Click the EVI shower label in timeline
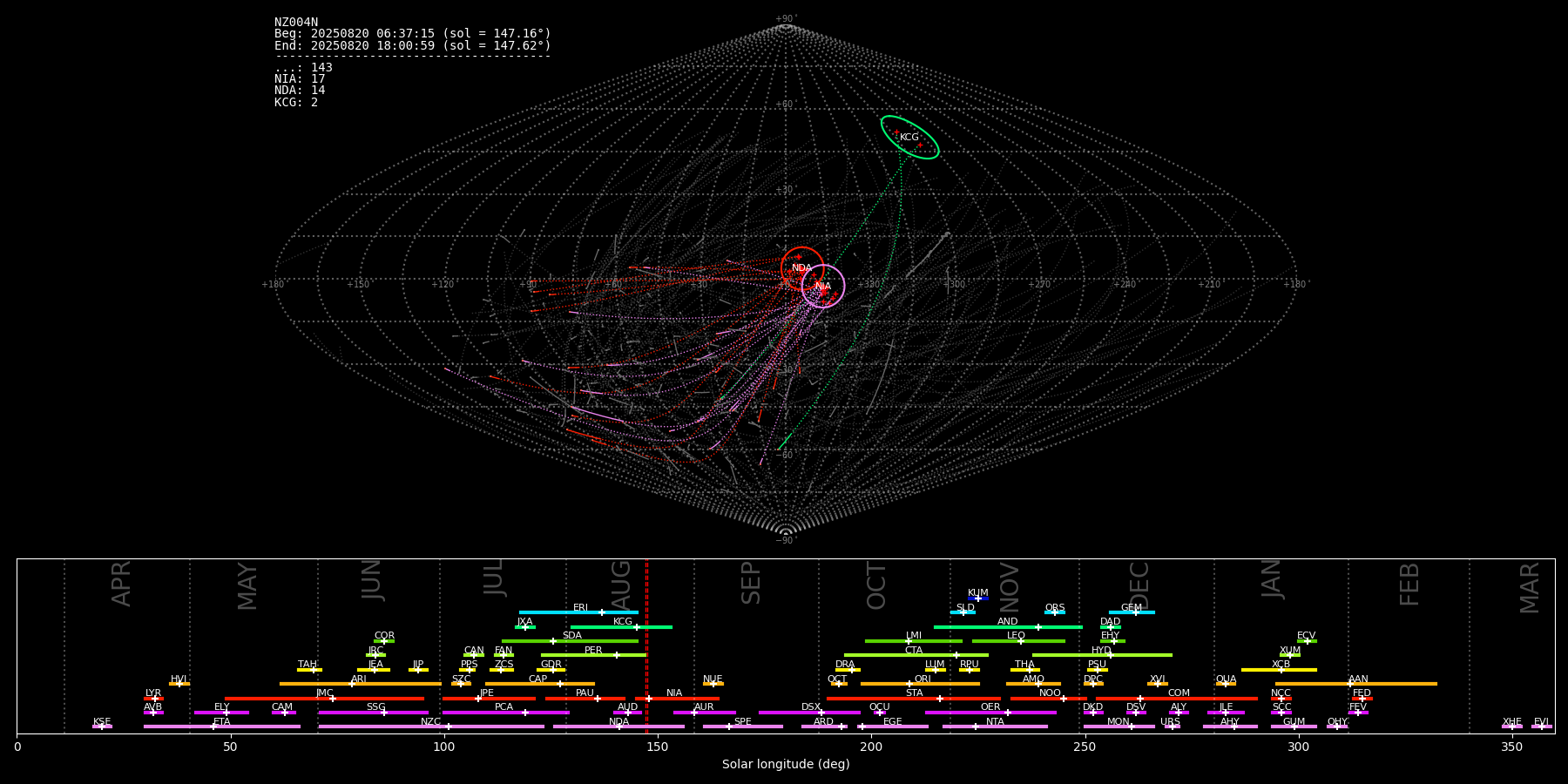The height and width of the screenshot is (784, 1568). pyautogui.click(x=1541, y=721)
